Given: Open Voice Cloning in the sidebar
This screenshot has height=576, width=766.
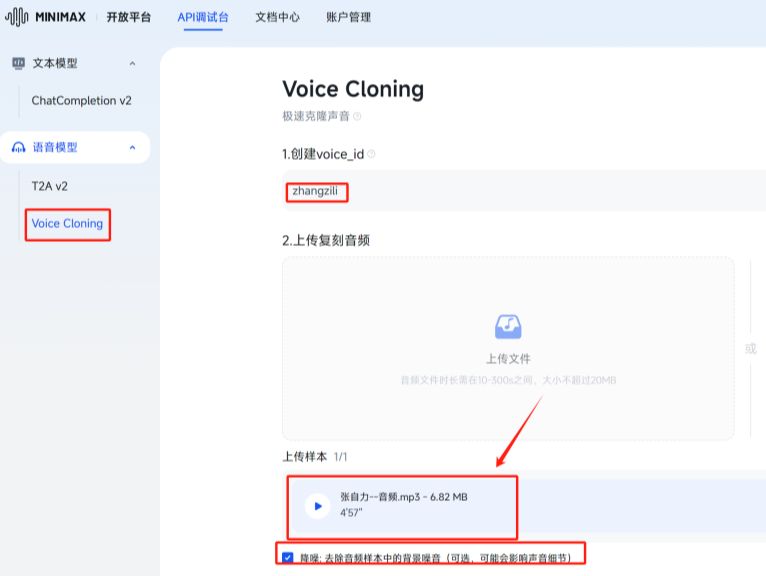Looking at the screenshot, I should [67, 224].
